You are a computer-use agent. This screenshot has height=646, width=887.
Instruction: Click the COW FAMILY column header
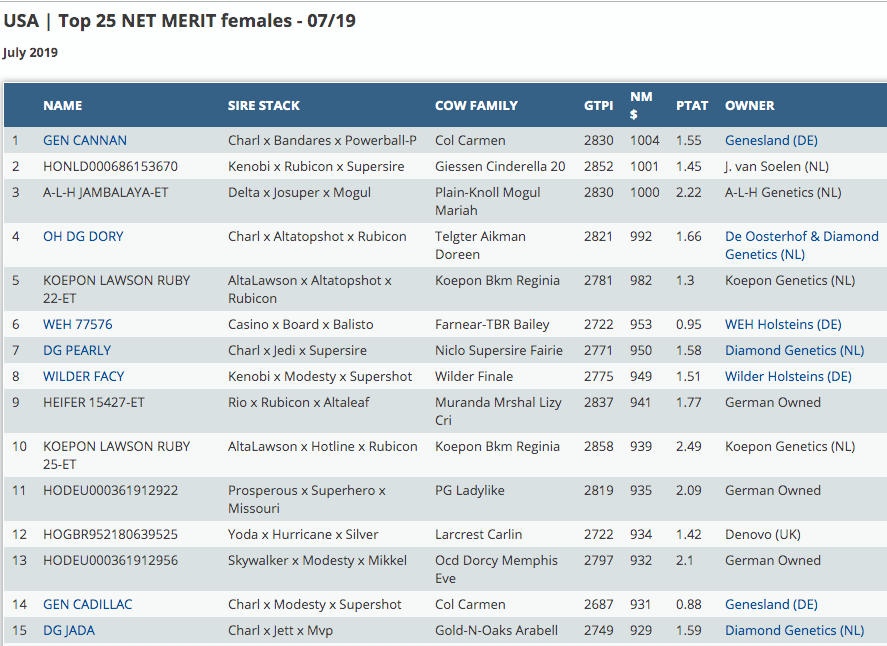[x=476, y=106]
